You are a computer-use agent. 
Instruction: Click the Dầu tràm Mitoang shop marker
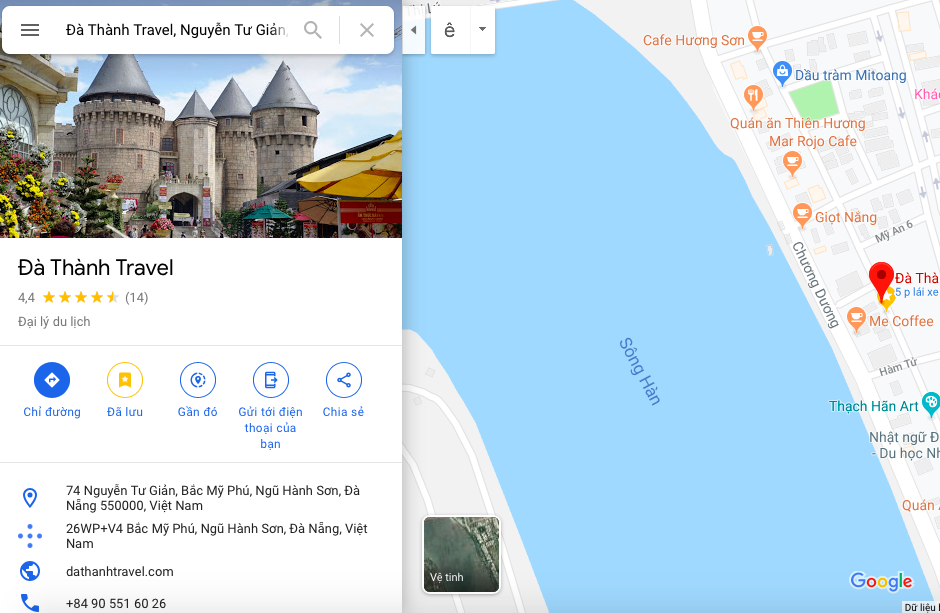tap(782, 73)
